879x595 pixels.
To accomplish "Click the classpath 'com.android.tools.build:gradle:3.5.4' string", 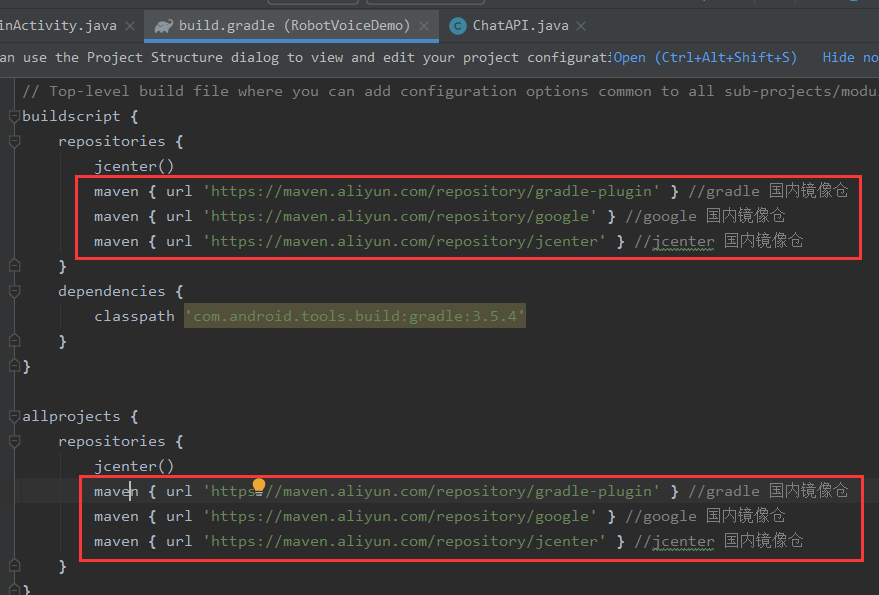I will pyautogui.click(x=355, y=316).
